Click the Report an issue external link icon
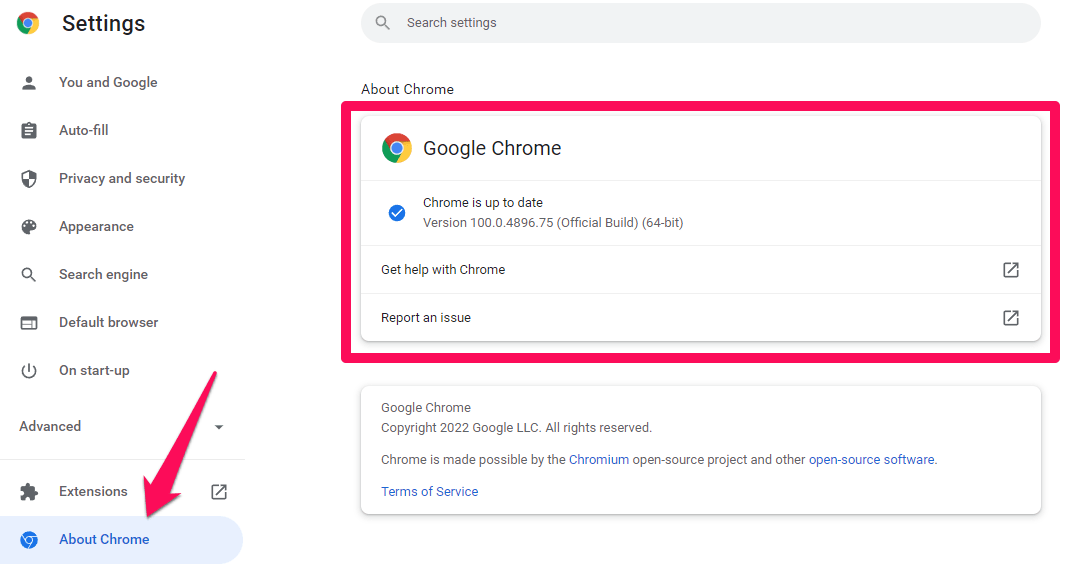1080x576 pixels. tap(1011, 317)
